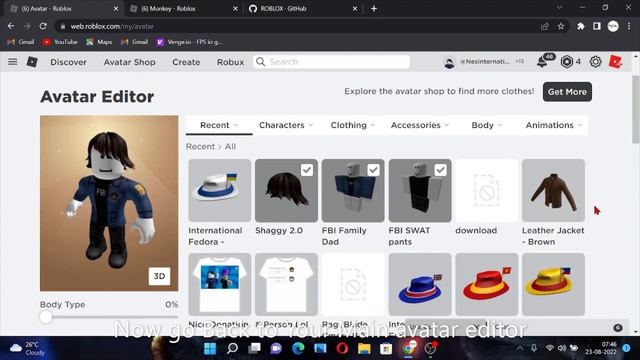Click the Get More button

click(567, 92)
